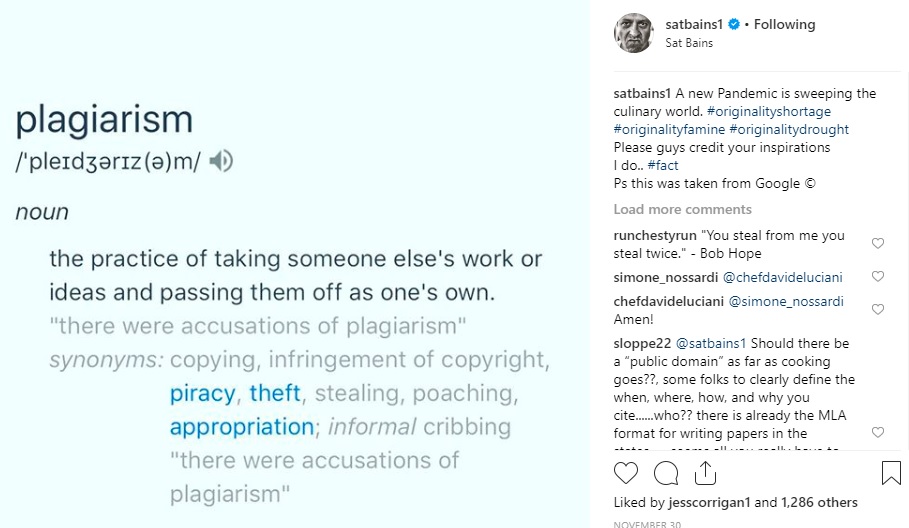Like the post with the heart icon
Screen dimensions: 909x528
[x=626, y=472]
